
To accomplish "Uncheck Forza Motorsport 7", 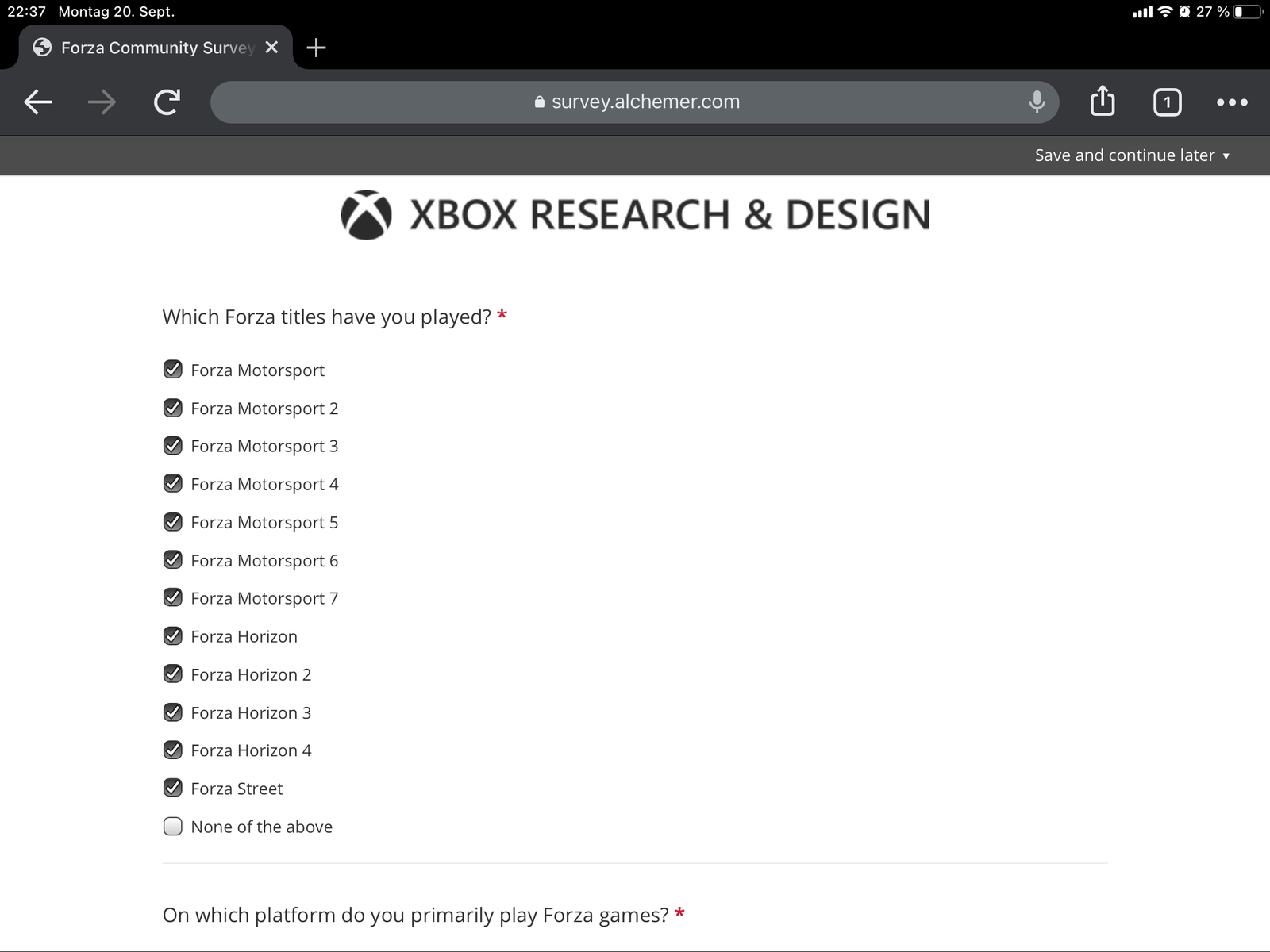I will click(172, 597).
